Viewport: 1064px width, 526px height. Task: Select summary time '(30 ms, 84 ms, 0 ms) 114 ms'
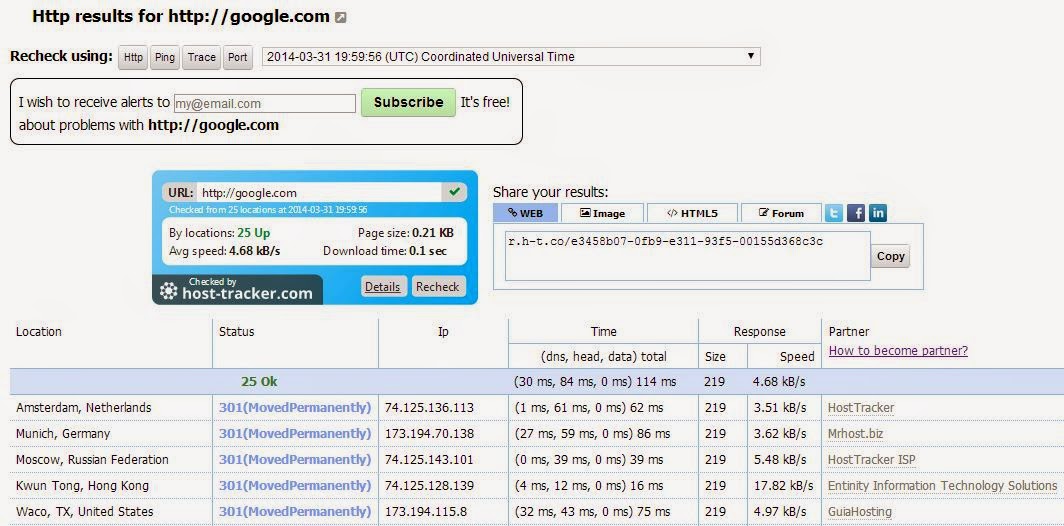click(595, 382)
